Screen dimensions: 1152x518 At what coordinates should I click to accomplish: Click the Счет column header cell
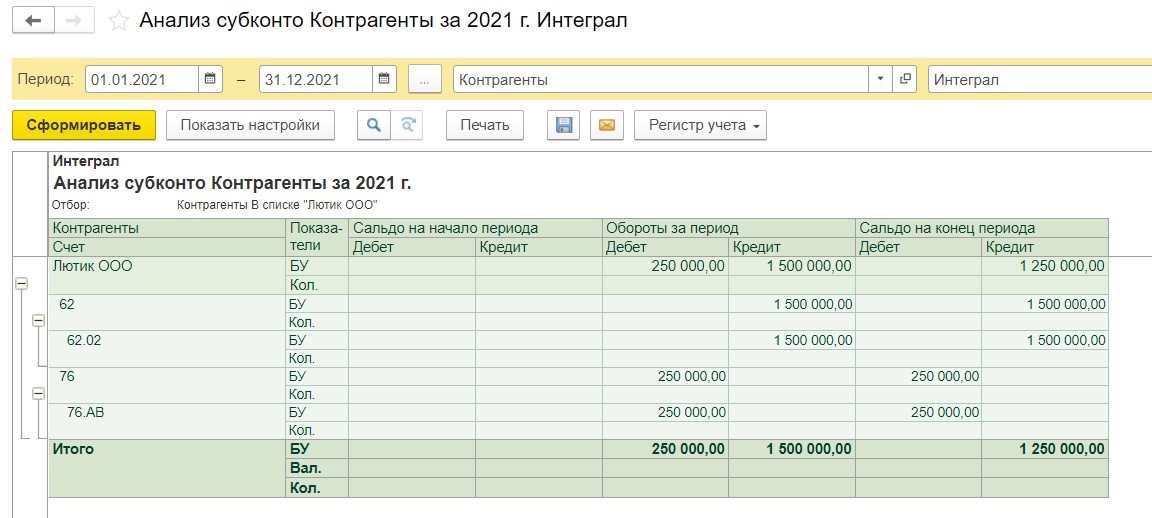coord(168,248)
